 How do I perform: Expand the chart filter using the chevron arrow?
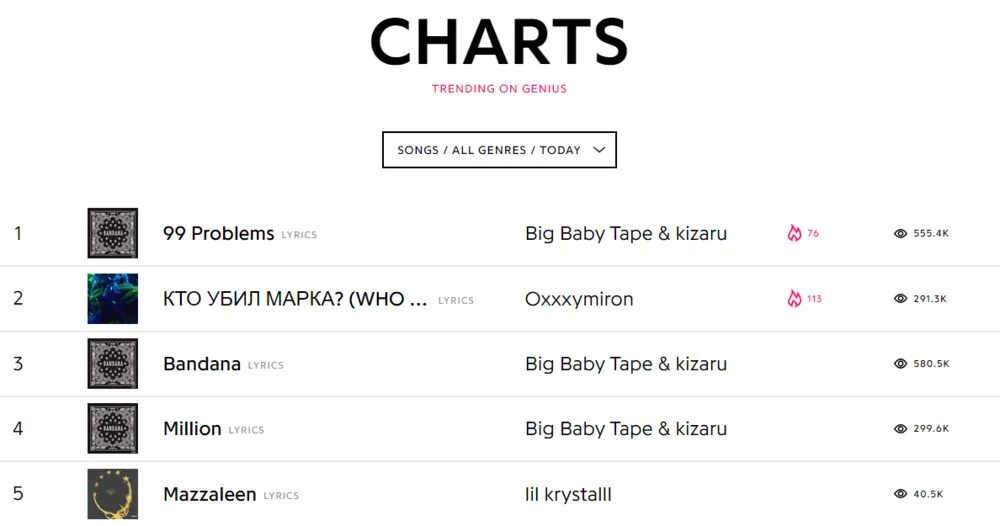click(599, 150)
